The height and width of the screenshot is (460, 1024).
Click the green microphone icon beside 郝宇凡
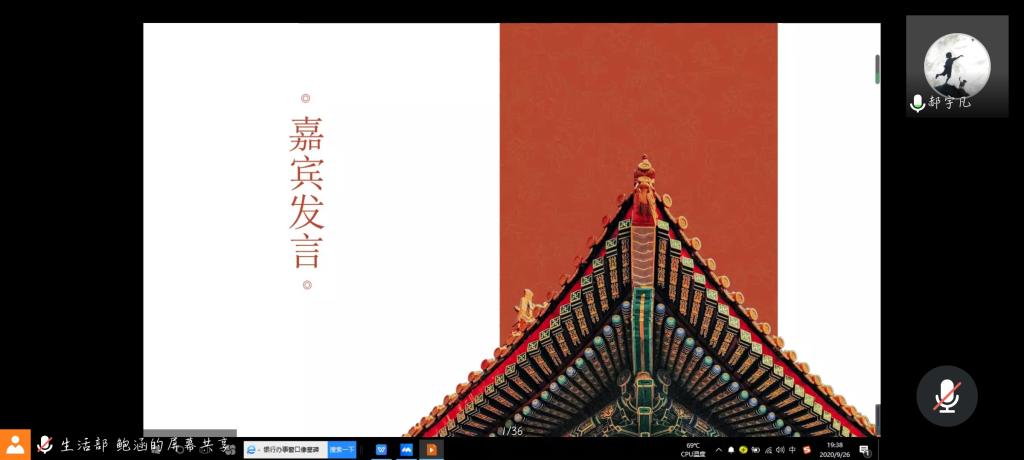pyautogui.click(x=917, y=103)
